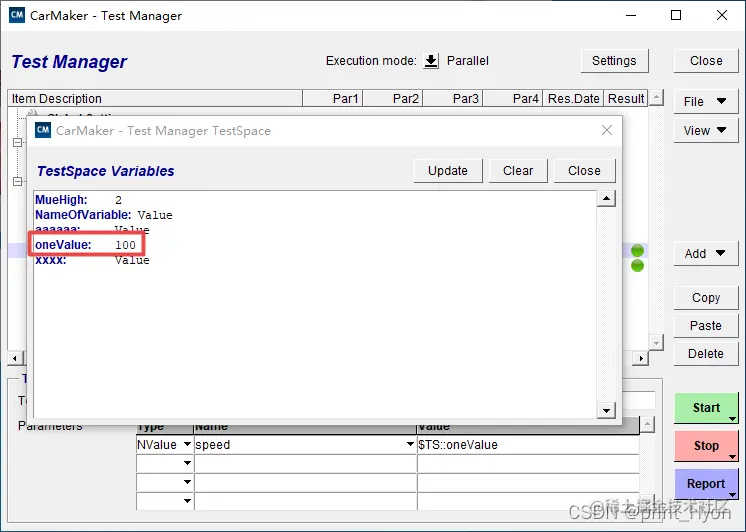Select the NameOfVariable variable line
The width and height of the screenshot is (746, 532).
click(104, 215)
